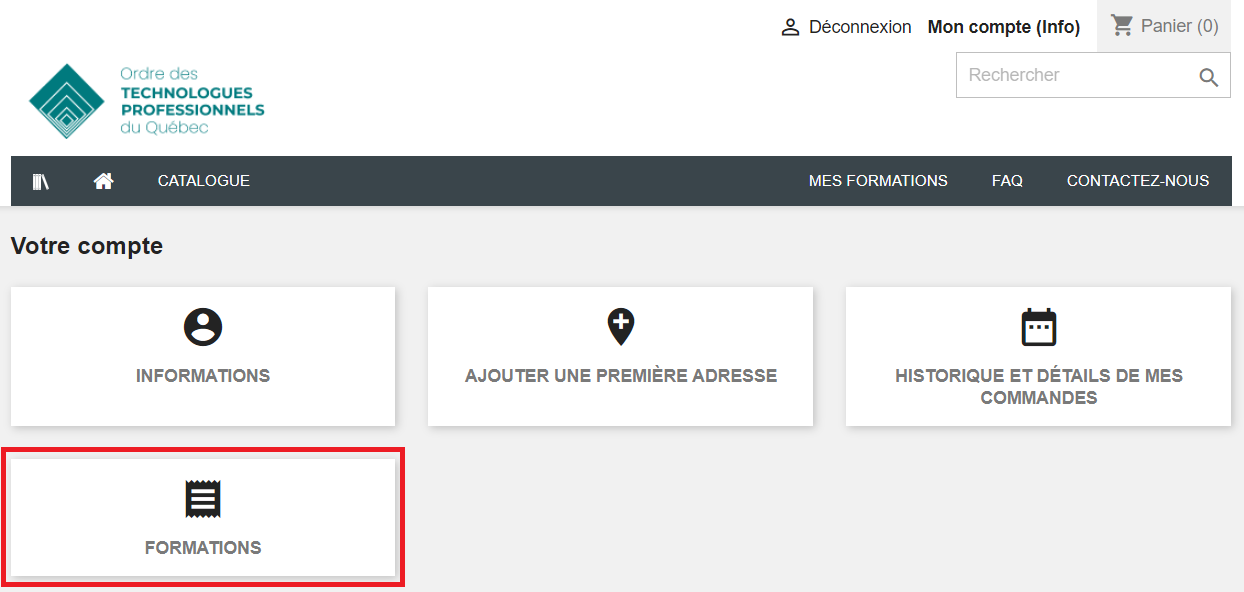Click the Ordre des Technologues Professionnels logo
The image size is (1244, 592).
pos(147,101)
